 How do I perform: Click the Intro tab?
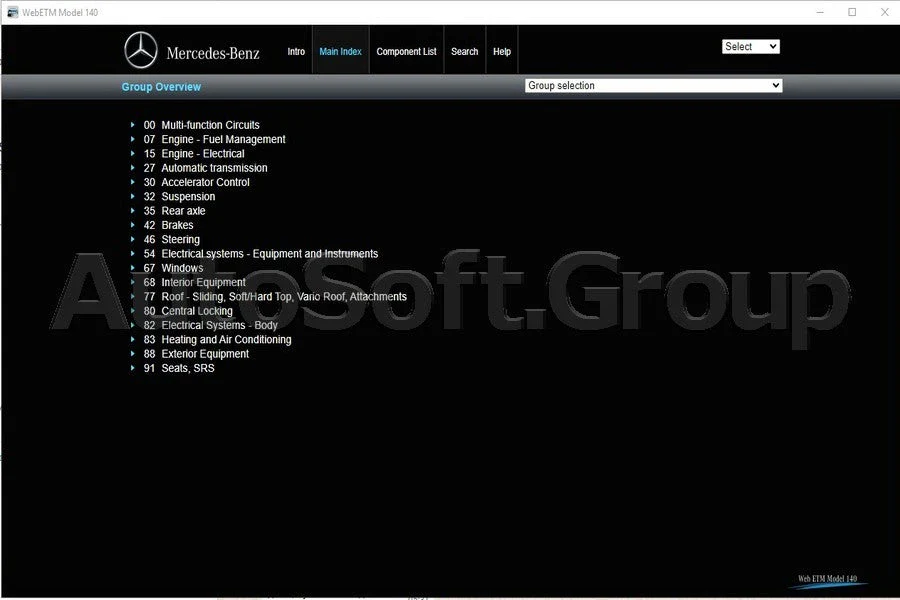click(296, 50)
